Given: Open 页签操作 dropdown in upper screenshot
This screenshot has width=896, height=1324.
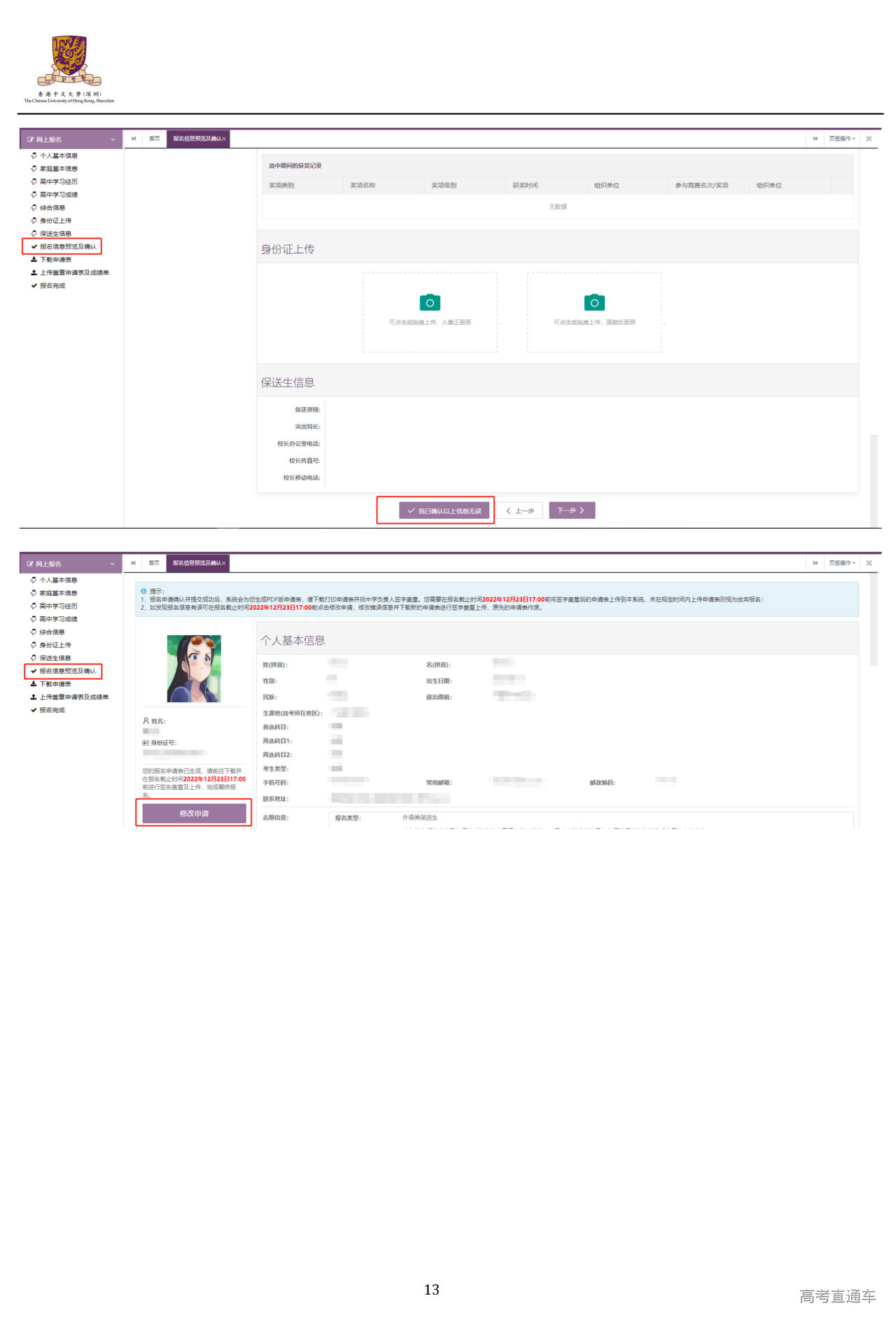Looking at the screenshot, I should [x=841, y=139].
